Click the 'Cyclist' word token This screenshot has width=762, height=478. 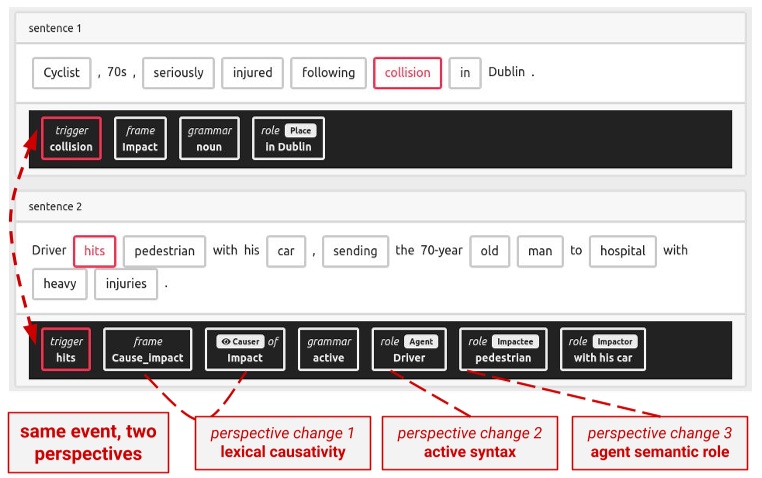pos(62,73)
